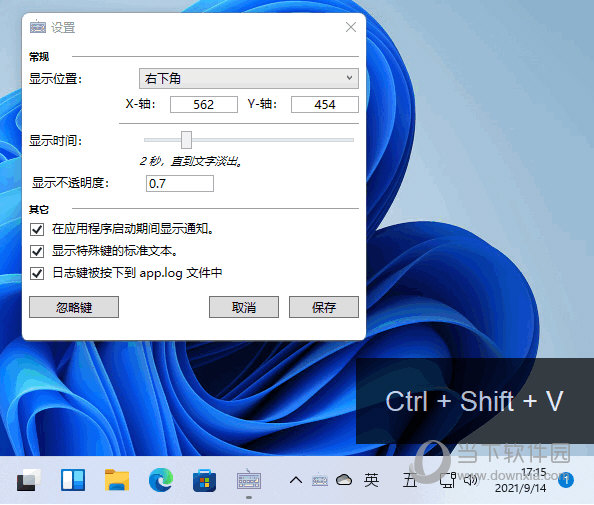Viewport: 594px width, 505px height.
Task: Open Microsoft Edge browser
Action: pyautogui.click(x=161, y=480)
